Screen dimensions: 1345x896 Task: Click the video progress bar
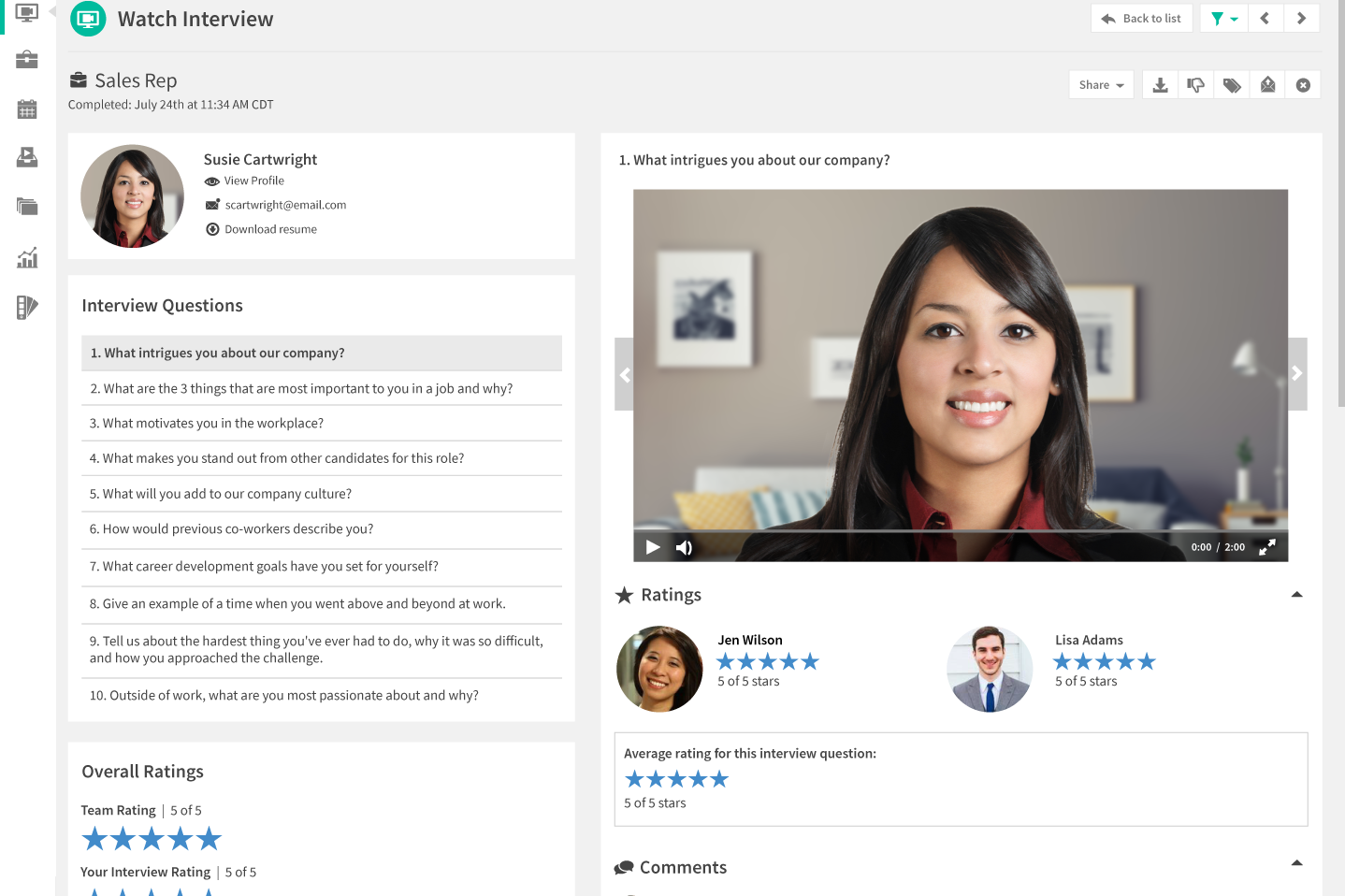point(960,530)
